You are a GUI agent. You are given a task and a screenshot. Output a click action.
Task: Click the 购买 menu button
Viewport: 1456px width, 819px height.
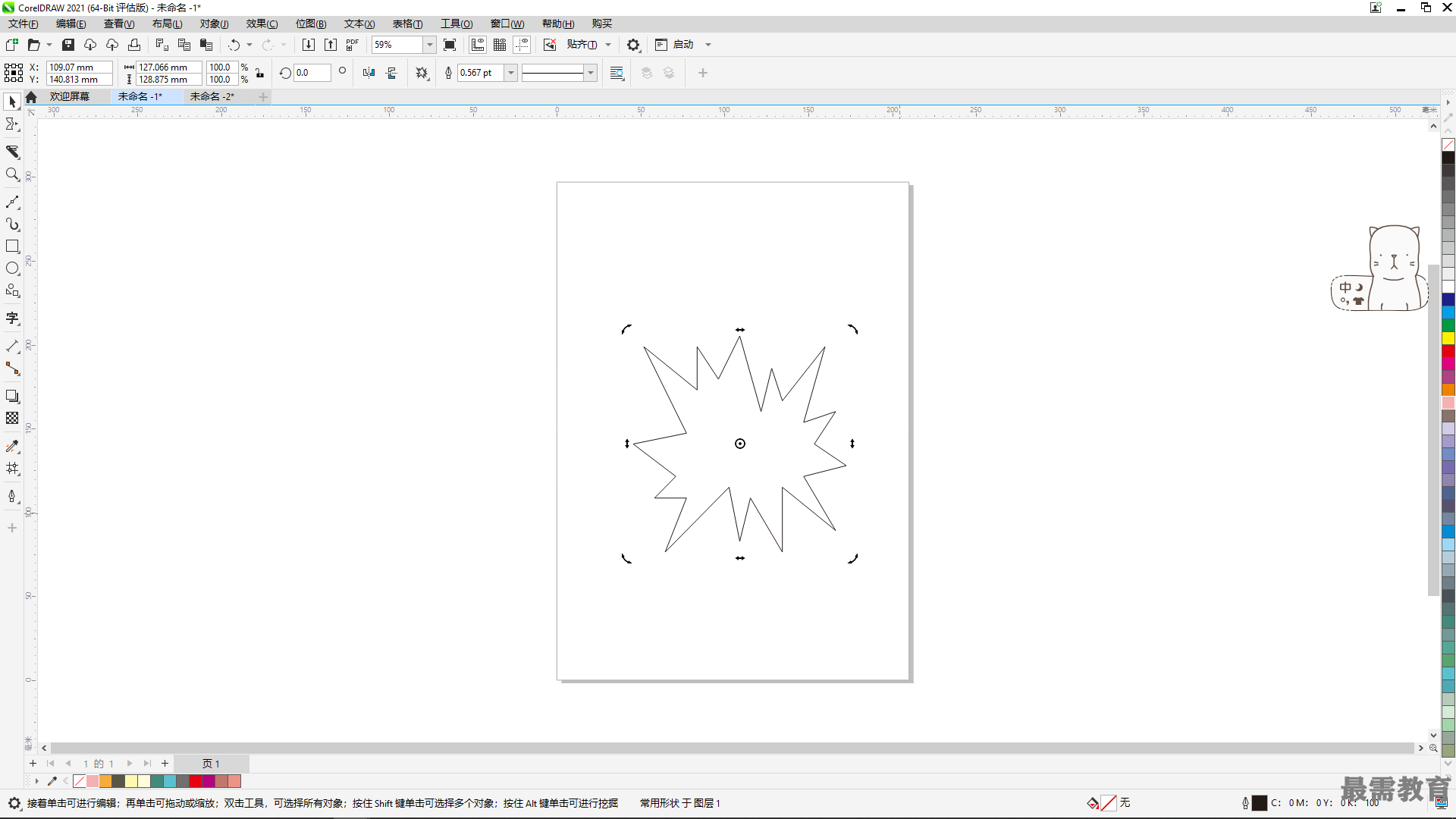tap(602, 24)
